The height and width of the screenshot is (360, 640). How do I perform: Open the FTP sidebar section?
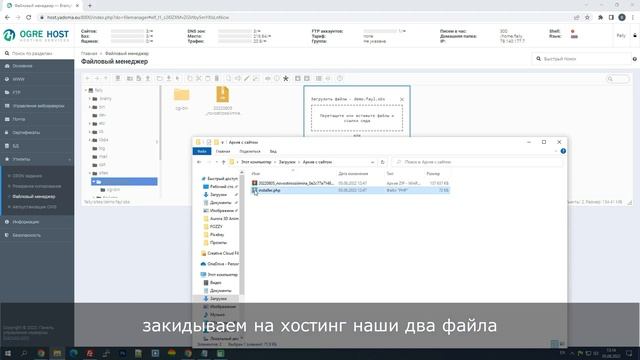coord(16,93)
